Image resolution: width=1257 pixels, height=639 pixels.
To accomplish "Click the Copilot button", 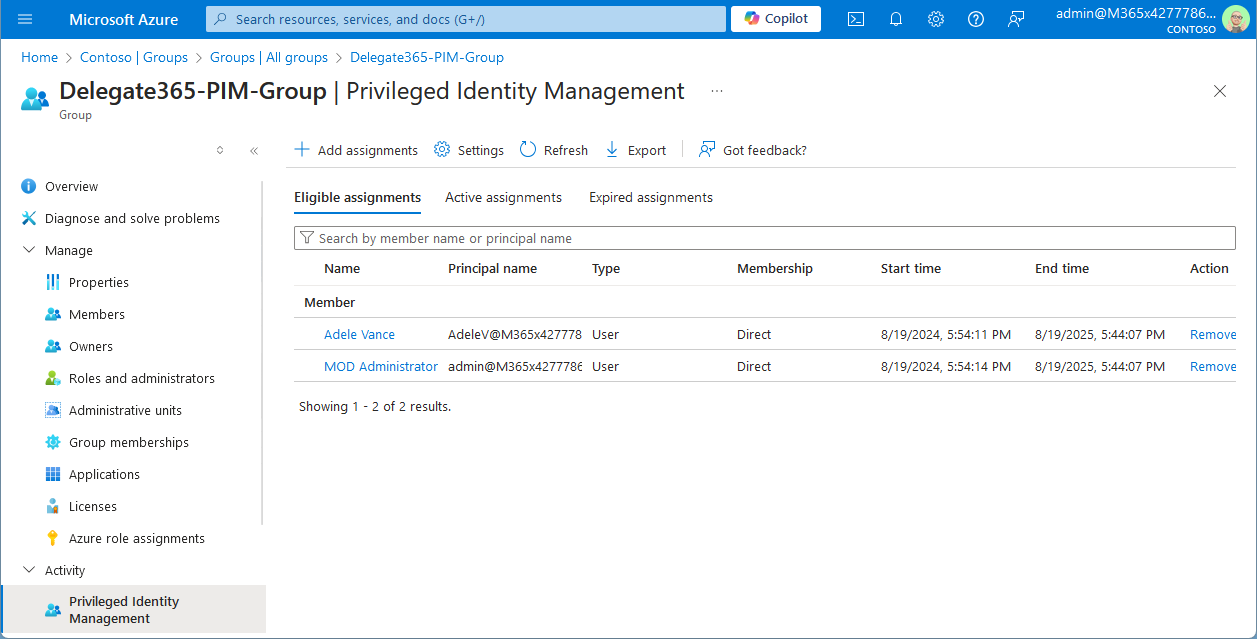I will pyautogui.click(x=776, y=19).
